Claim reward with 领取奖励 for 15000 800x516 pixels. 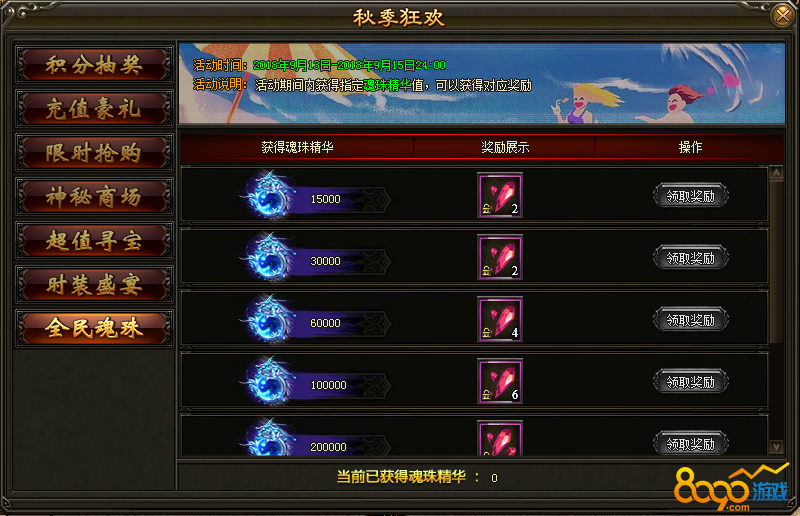coord(691,195)
